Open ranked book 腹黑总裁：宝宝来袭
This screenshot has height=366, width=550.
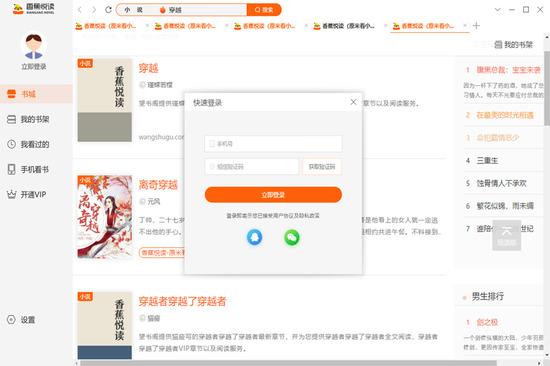pos(508,70)
